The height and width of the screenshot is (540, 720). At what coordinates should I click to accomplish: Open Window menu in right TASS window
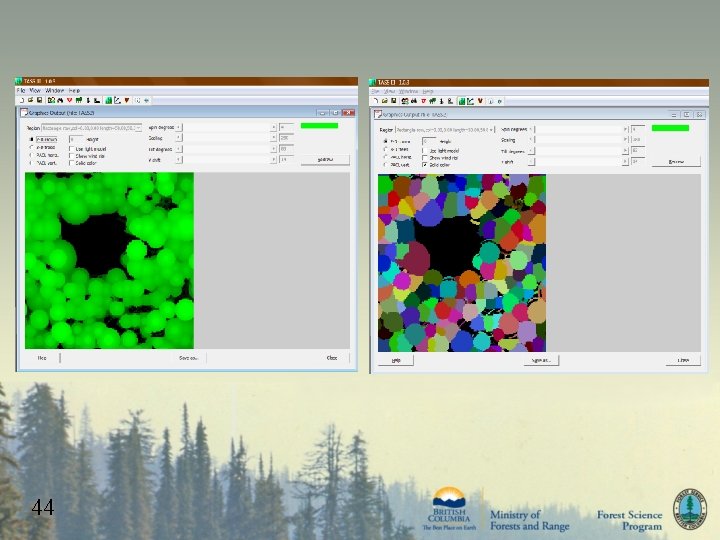[x=408, y=91]
